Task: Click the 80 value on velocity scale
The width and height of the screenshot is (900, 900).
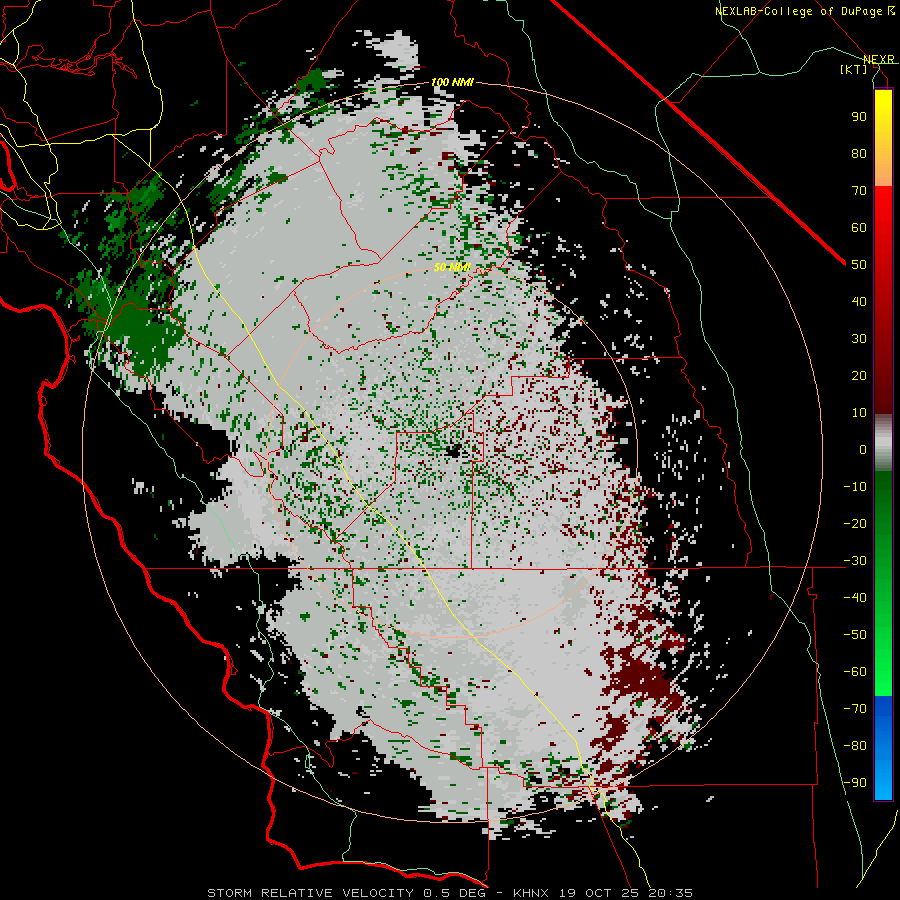Action: tap(859, 153)
